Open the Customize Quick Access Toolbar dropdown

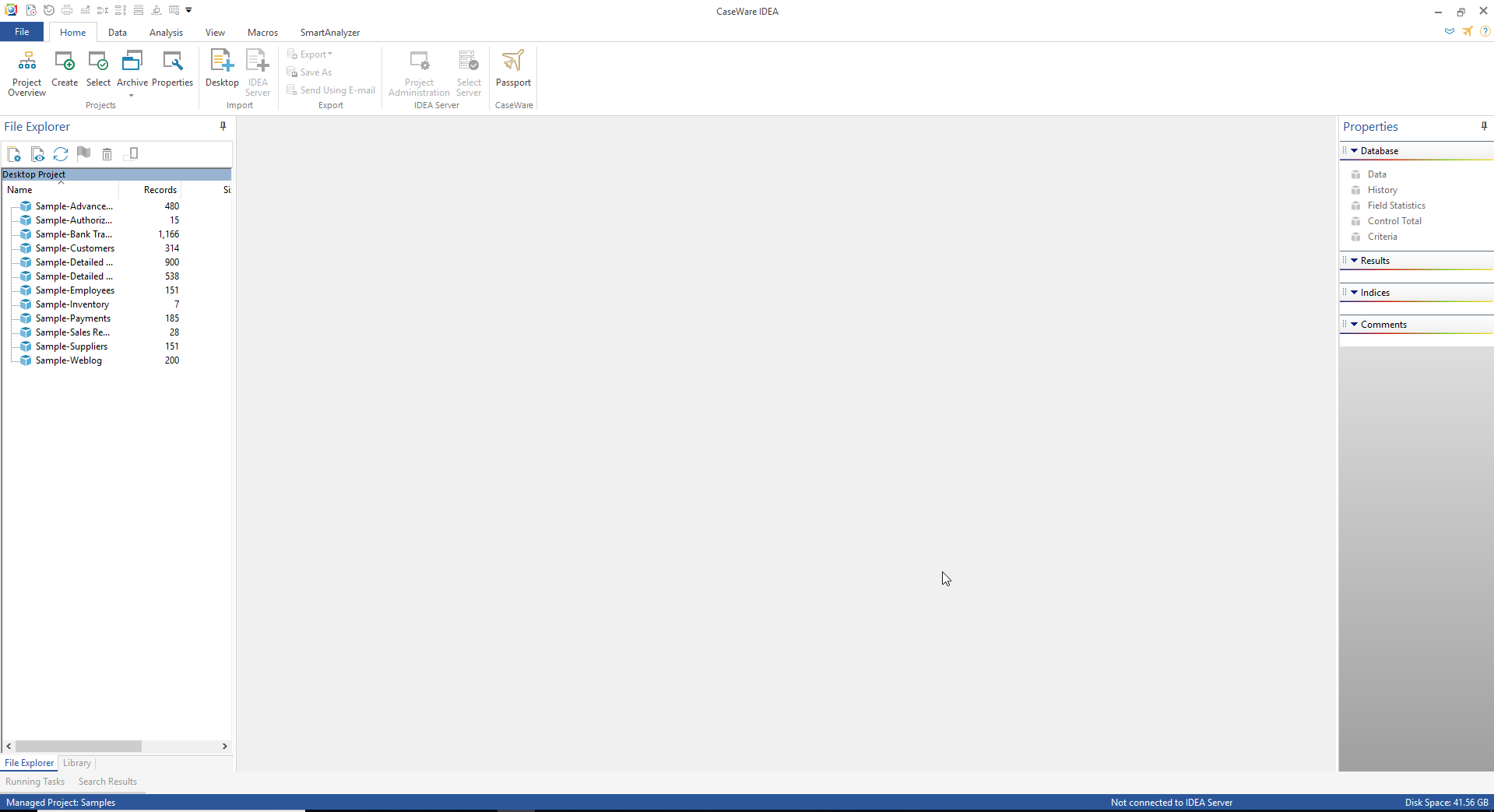click(188, 10)
